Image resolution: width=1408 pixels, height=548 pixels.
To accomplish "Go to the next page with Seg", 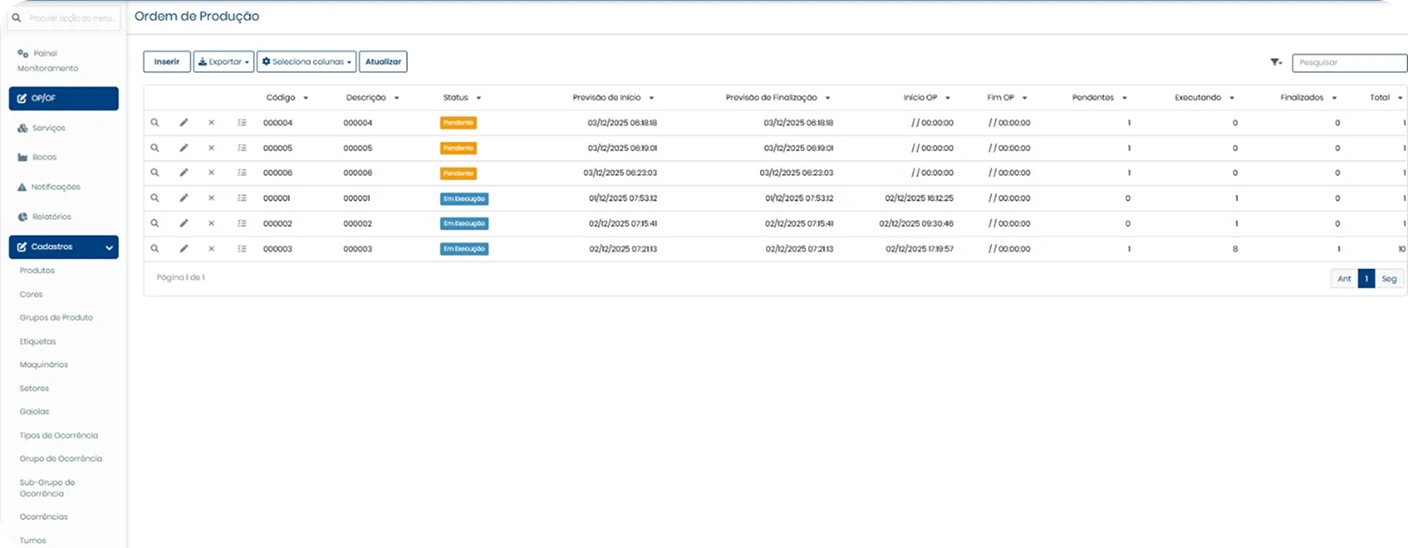I will (x=1390, y=279).
